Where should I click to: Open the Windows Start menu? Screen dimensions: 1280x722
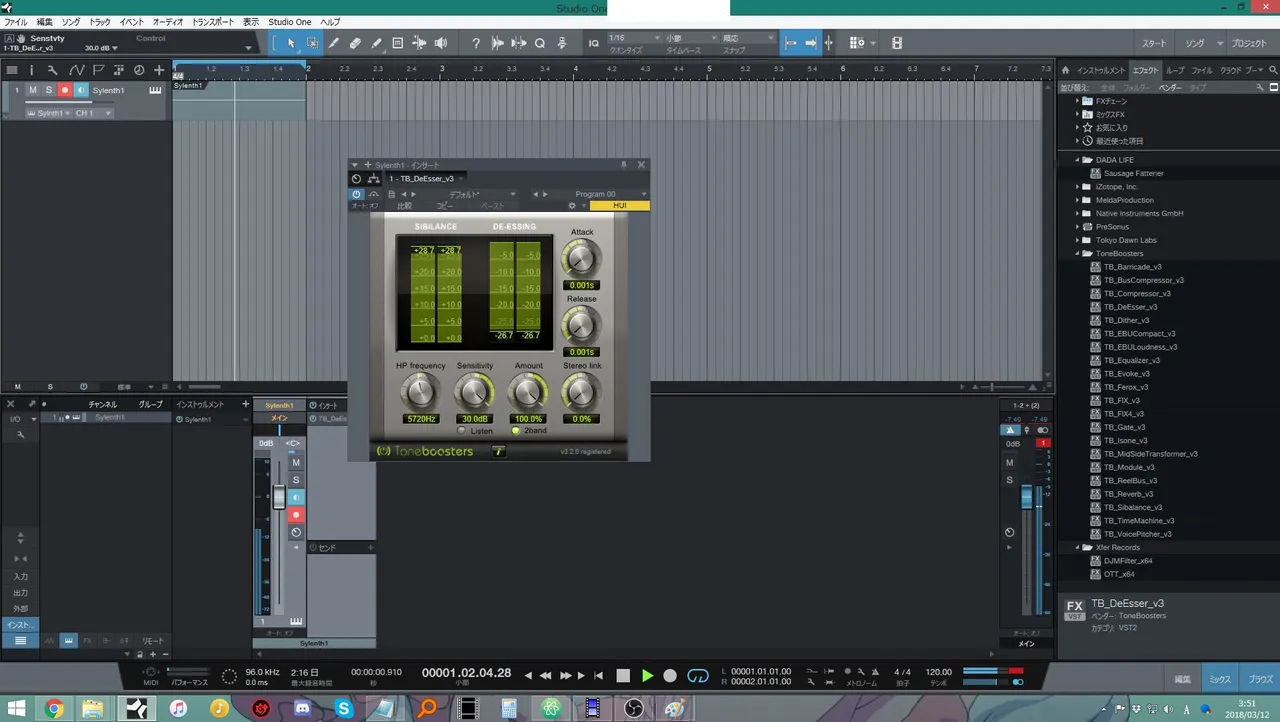[x=17, y=708]
